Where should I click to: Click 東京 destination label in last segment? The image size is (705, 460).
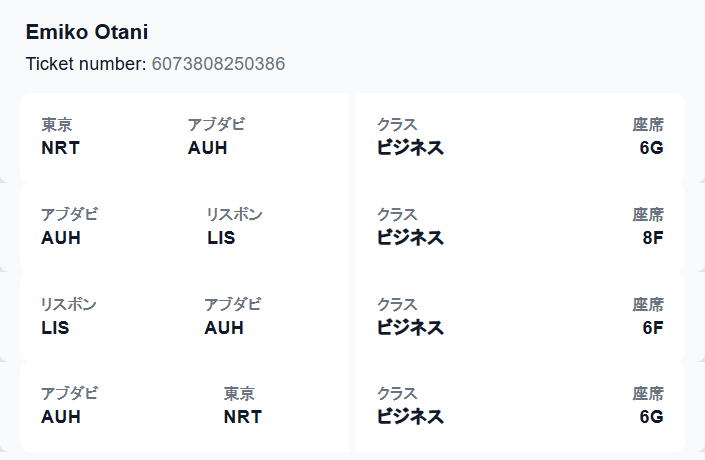coord(239,393)
